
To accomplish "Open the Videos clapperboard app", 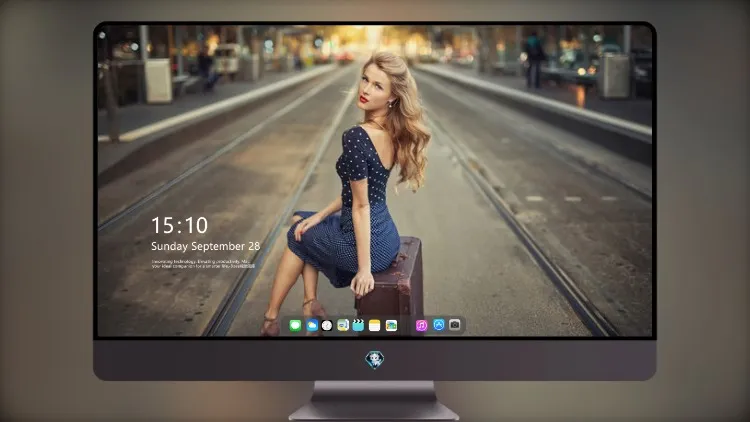I will click(x=358, y=325).
